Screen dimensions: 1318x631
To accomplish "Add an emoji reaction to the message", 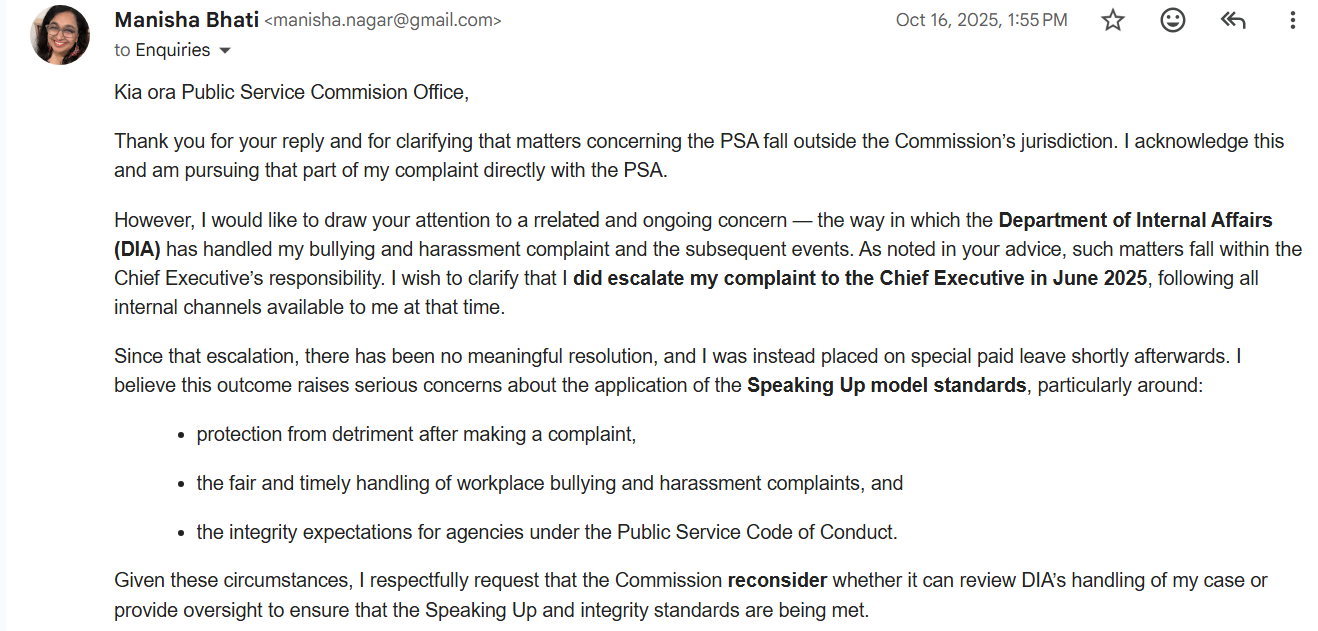I will tap(1173, 20).
